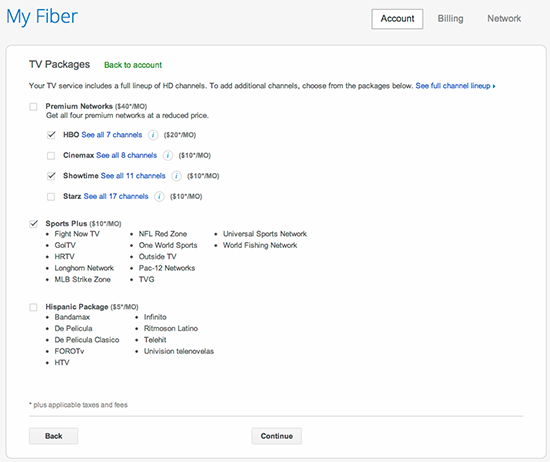This screenshot has width=550, height=462.
Task: Click the Continue button
Action: pos(276,436)
